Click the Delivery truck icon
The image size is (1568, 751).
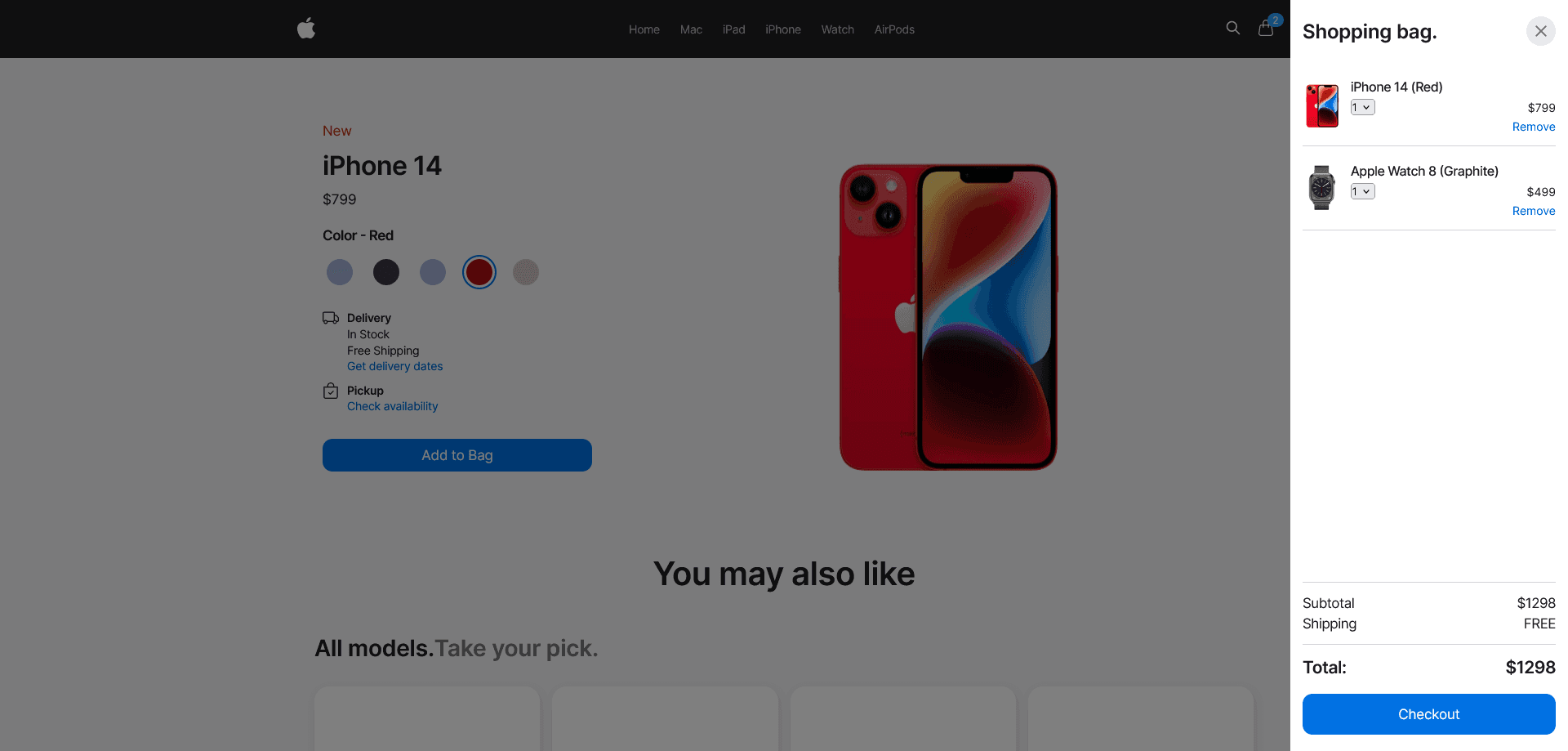tap(331, 318)
